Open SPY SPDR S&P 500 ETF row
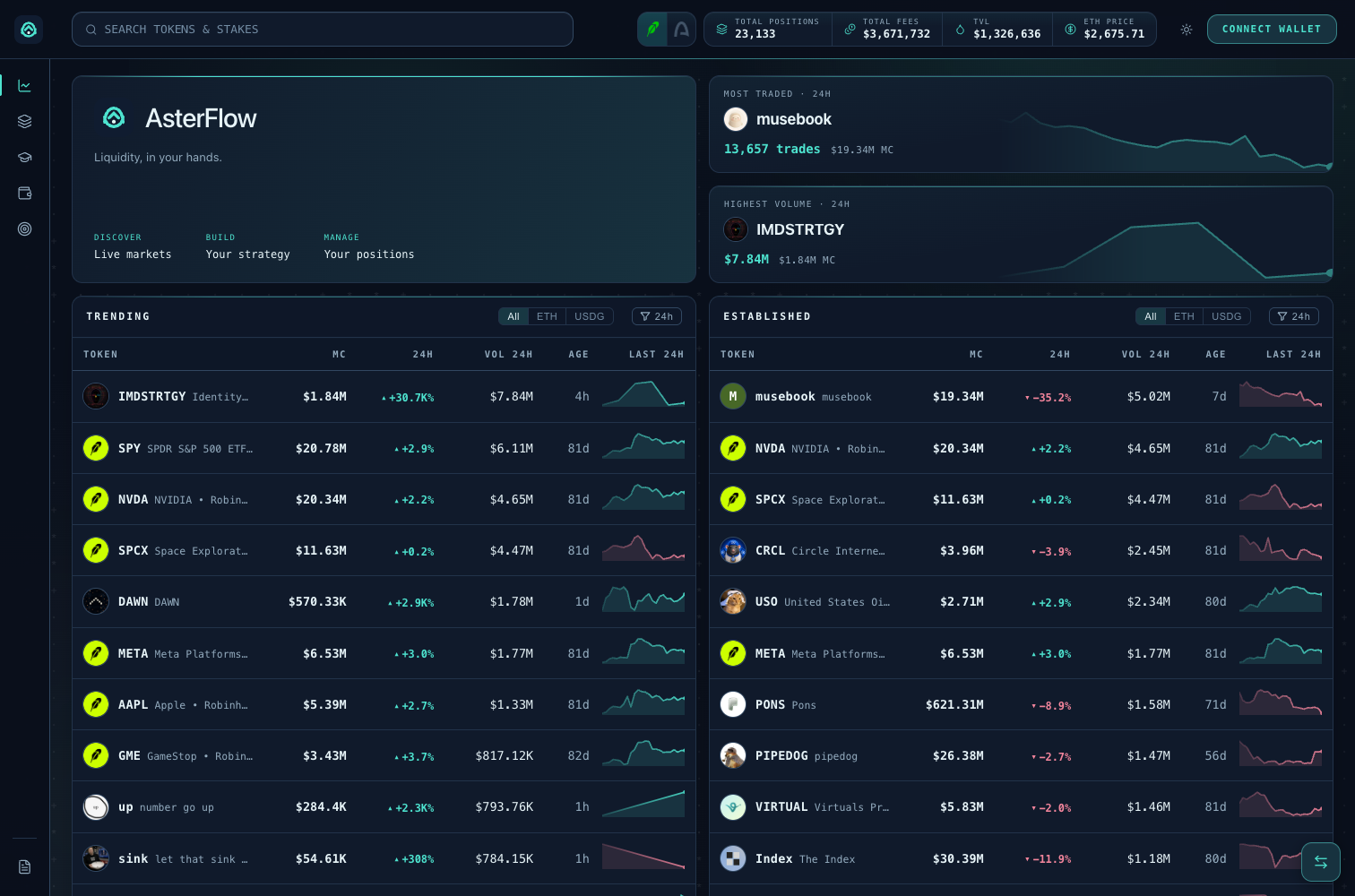The height and width of the screenshot is (896, 1355). click(384, 448)
